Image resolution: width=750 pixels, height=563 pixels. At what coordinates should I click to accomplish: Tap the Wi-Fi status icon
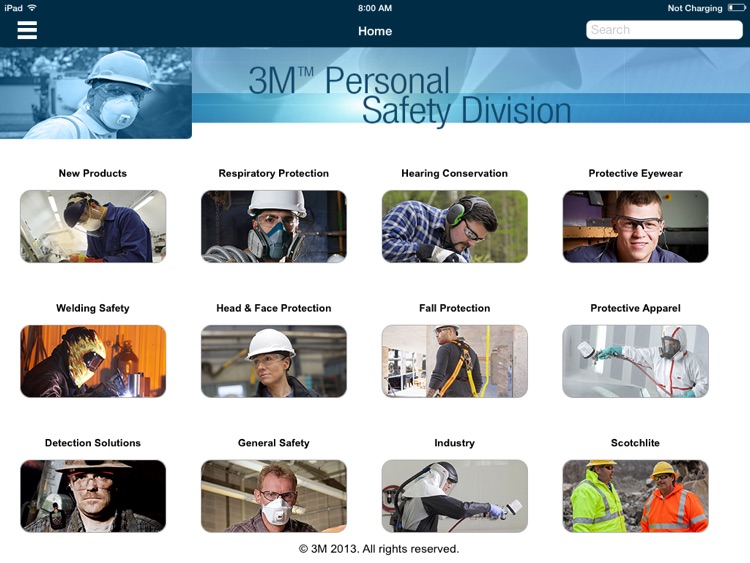32,8
